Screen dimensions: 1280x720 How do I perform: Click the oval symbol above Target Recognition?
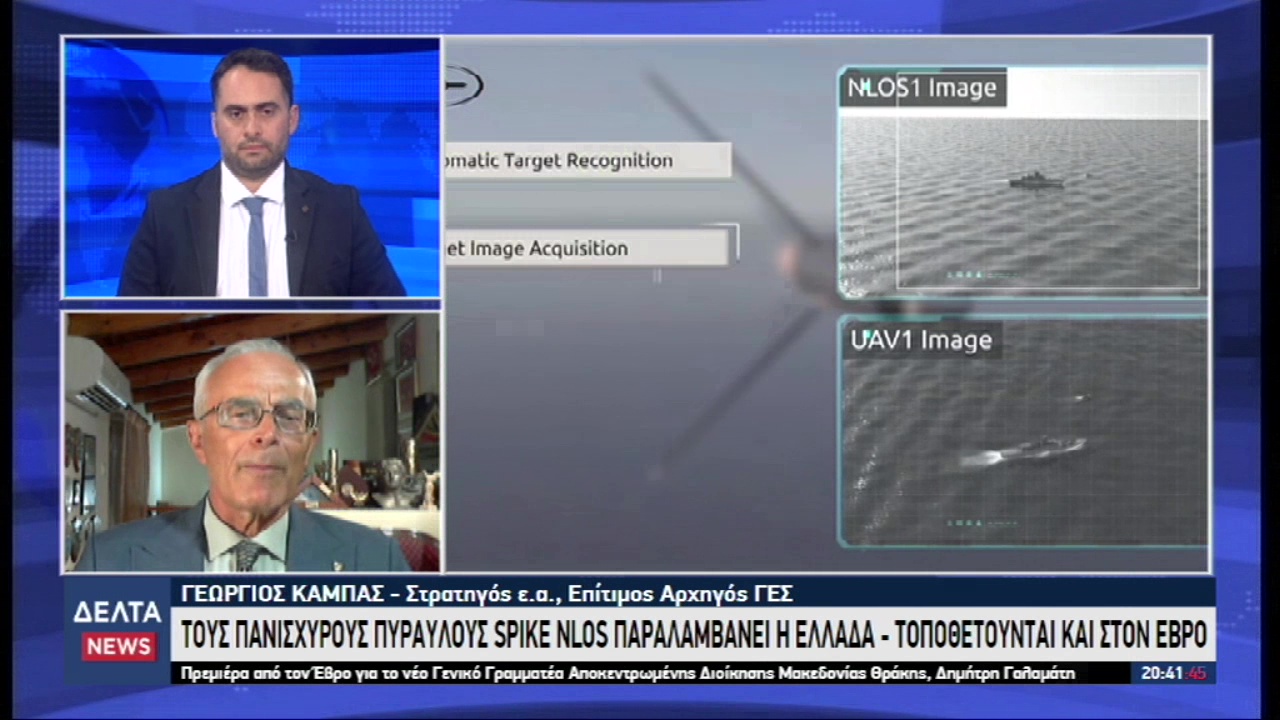tap(464, 84)
